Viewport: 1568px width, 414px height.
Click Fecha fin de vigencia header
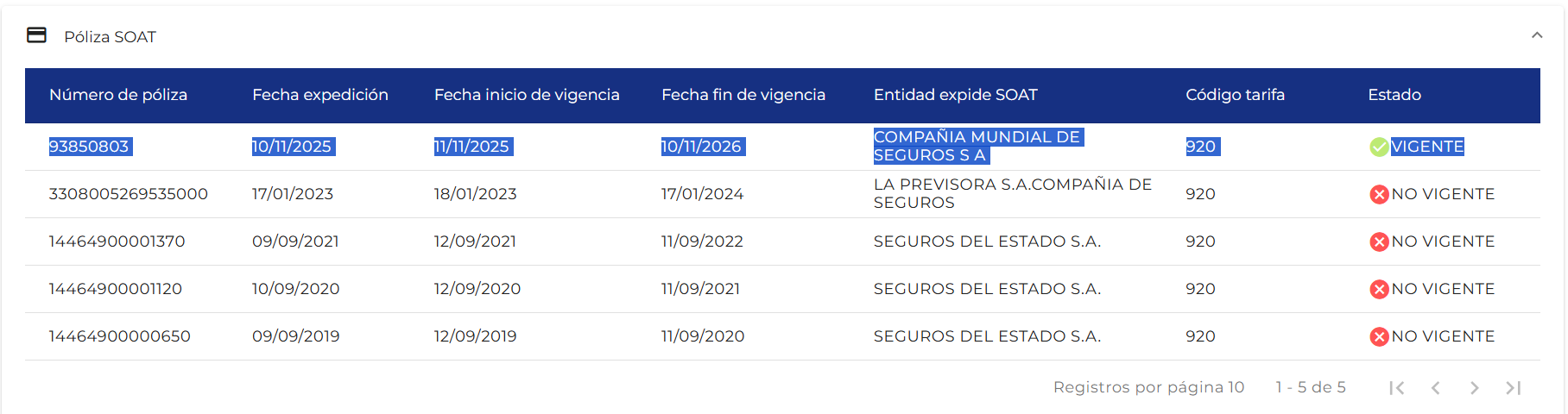[x=743, y=95]
